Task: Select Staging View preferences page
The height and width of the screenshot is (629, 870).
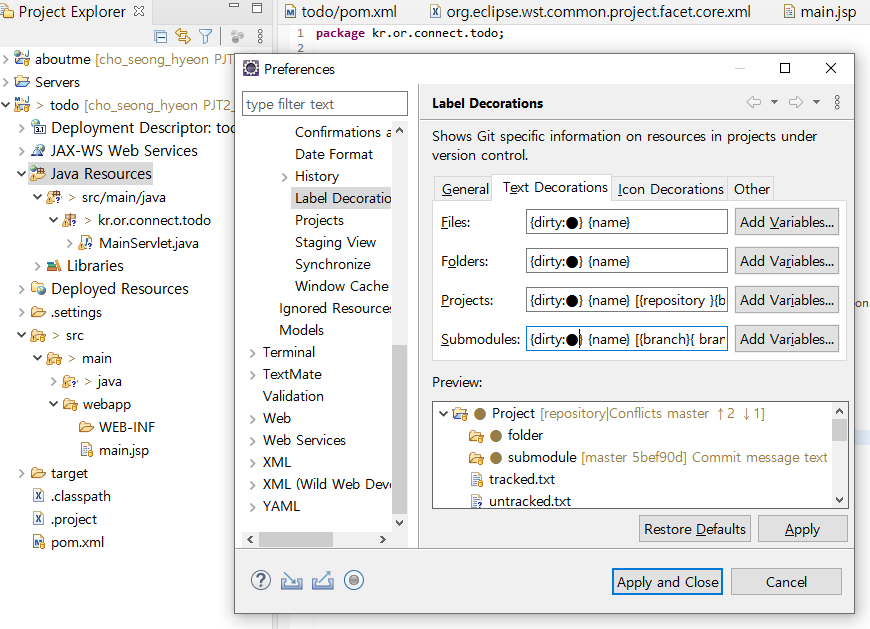Action: 335,242
